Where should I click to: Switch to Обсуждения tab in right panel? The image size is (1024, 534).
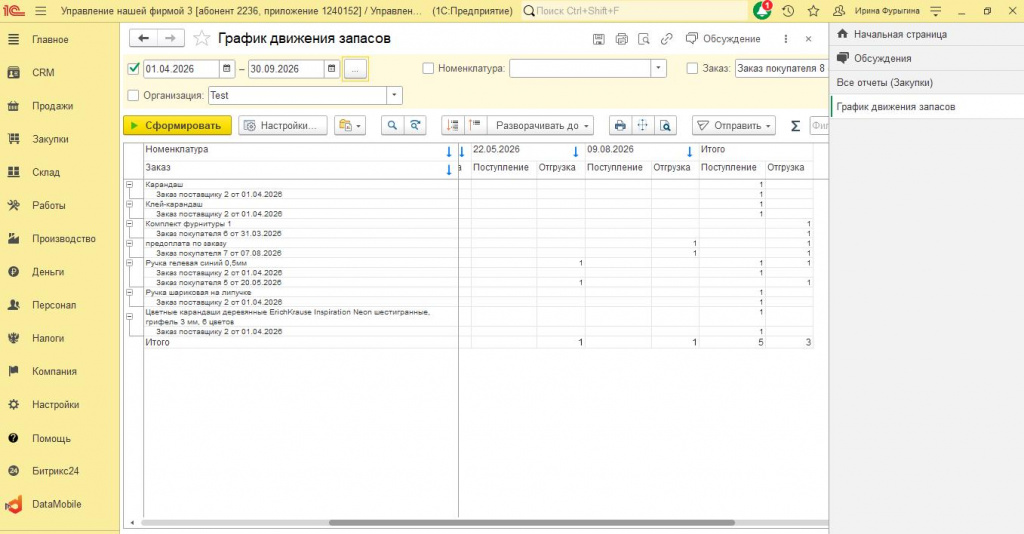click(x=927, y=58)
